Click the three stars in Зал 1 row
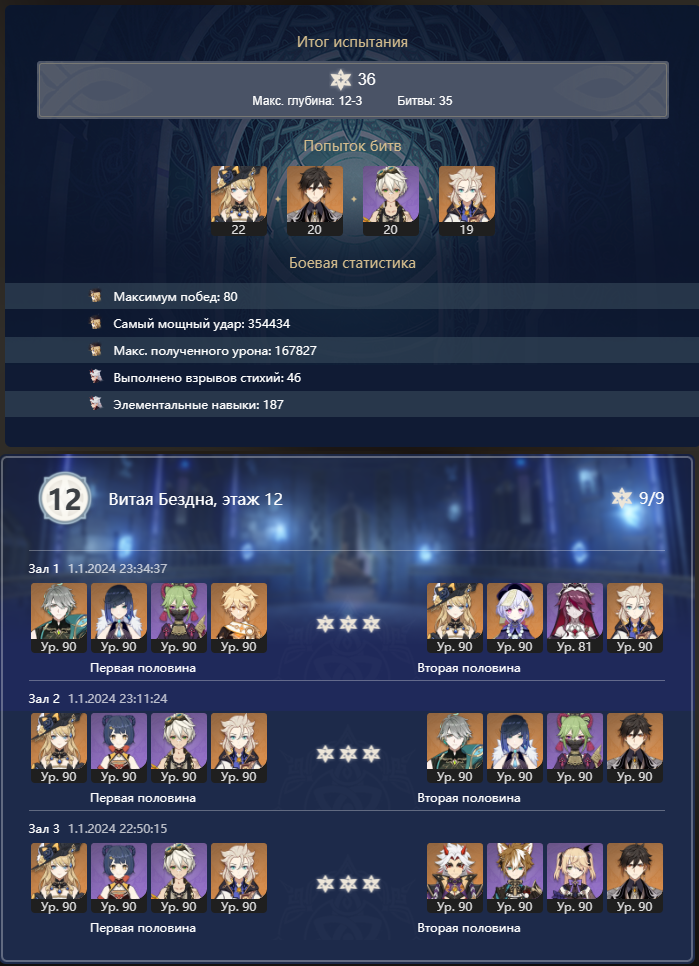699x966 pixels. coord(348,624)
